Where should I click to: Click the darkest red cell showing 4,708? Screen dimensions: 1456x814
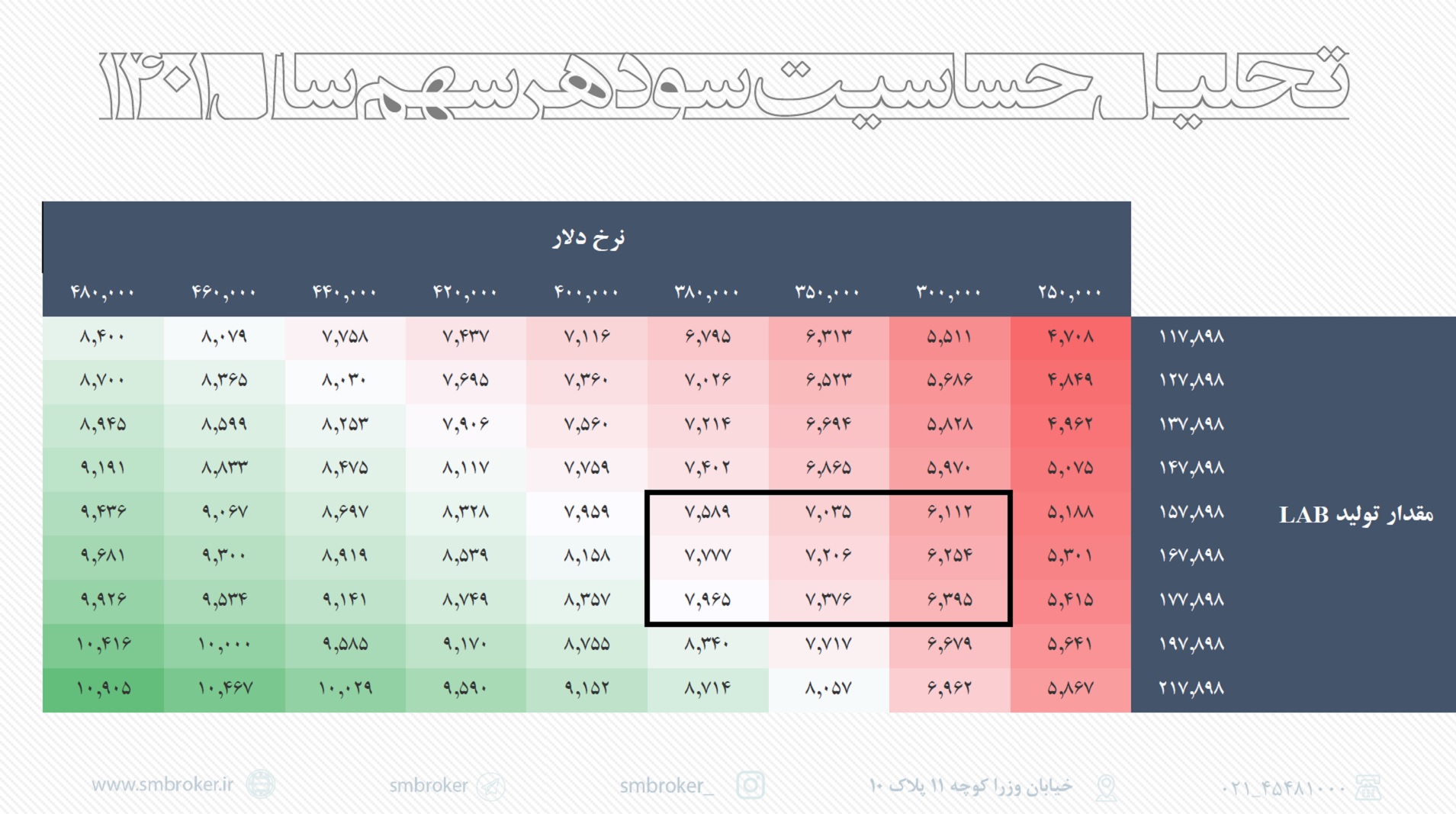click(x=1070, y=336)
